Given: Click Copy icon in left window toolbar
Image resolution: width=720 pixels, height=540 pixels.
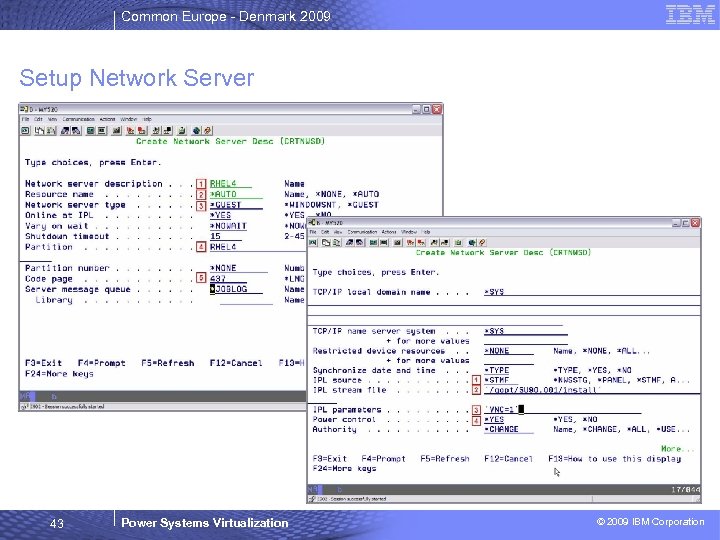Looking at the screenshot, I should (x=39, y=130).
